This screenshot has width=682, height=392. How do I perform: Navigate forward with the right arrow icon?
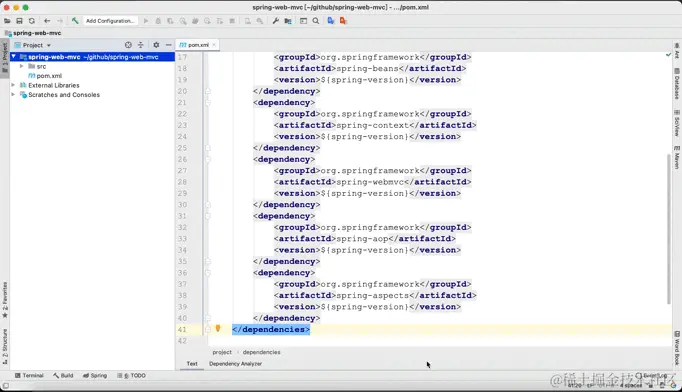tap(60, 21)
